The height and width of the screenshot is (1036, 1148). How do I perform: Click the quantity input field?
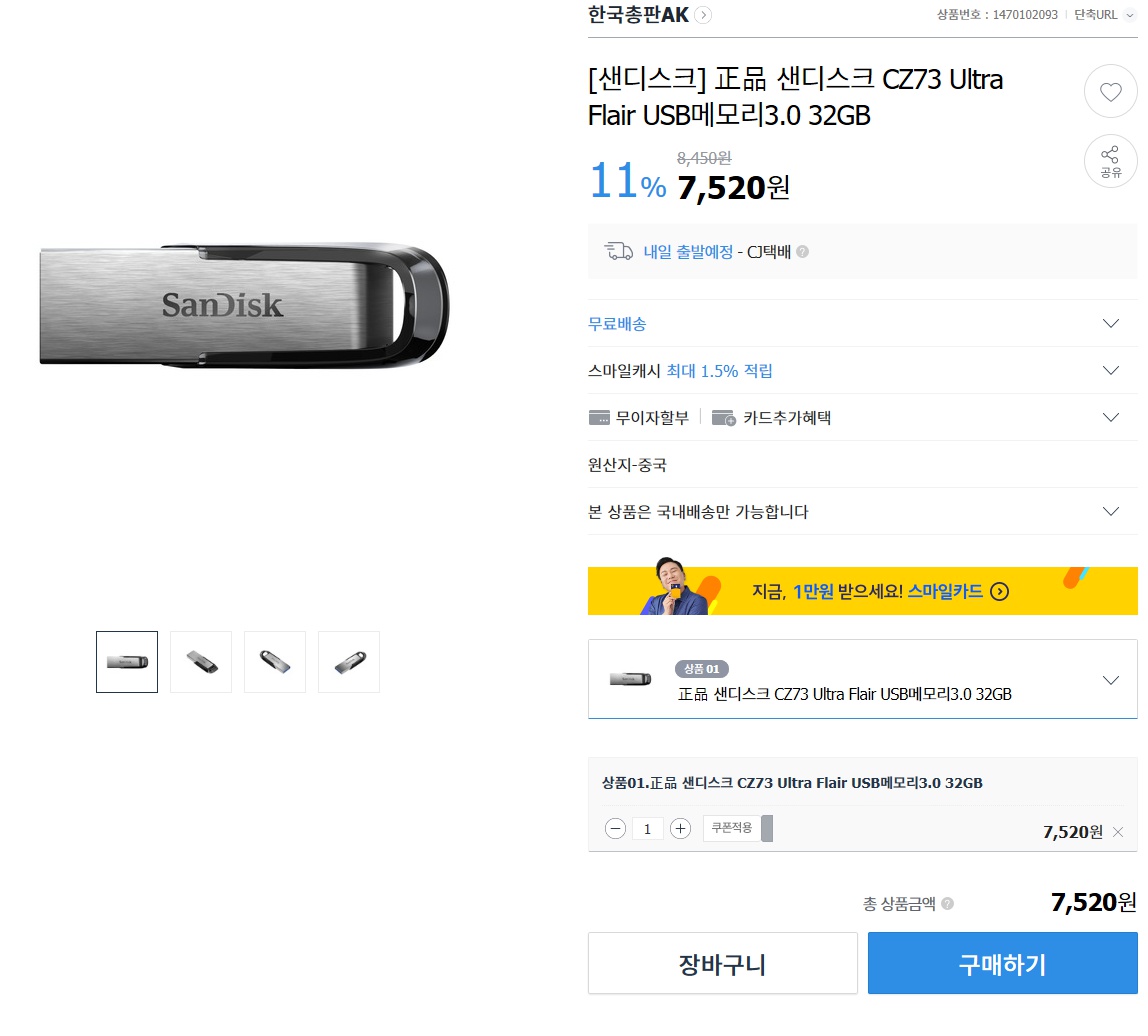click(648, 828)
